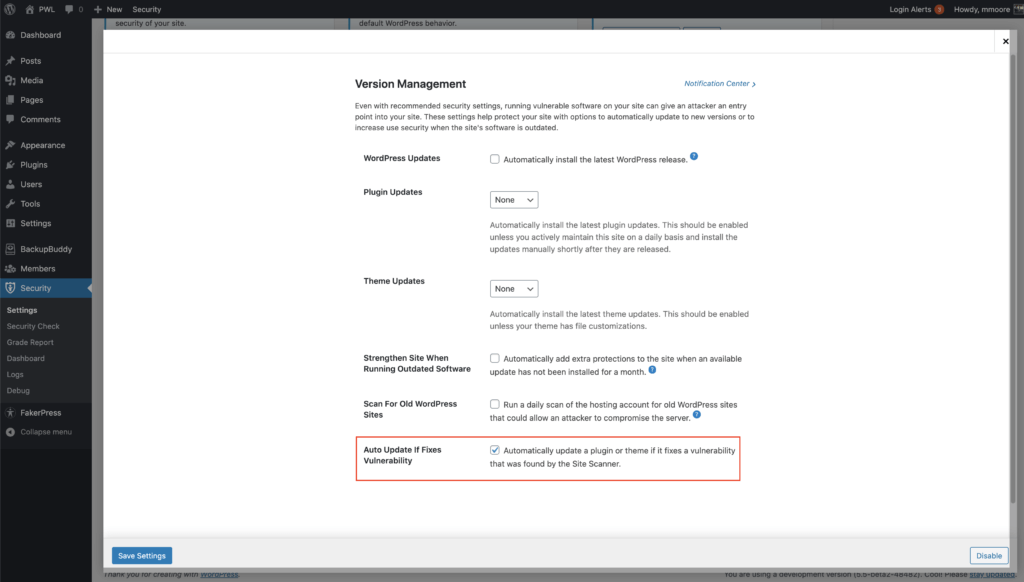The image size is (1024, 582).
Task: Click the Pages icon in sidebar
Action: tap(10, 100)
